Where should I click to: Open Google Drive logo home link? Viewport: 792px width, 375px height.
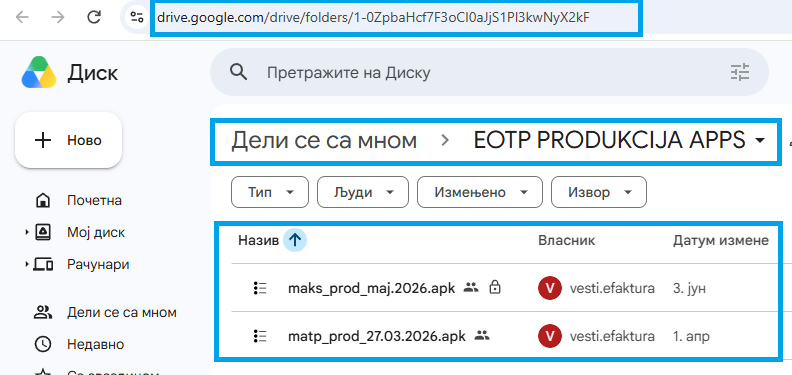[x=39, y=73]
